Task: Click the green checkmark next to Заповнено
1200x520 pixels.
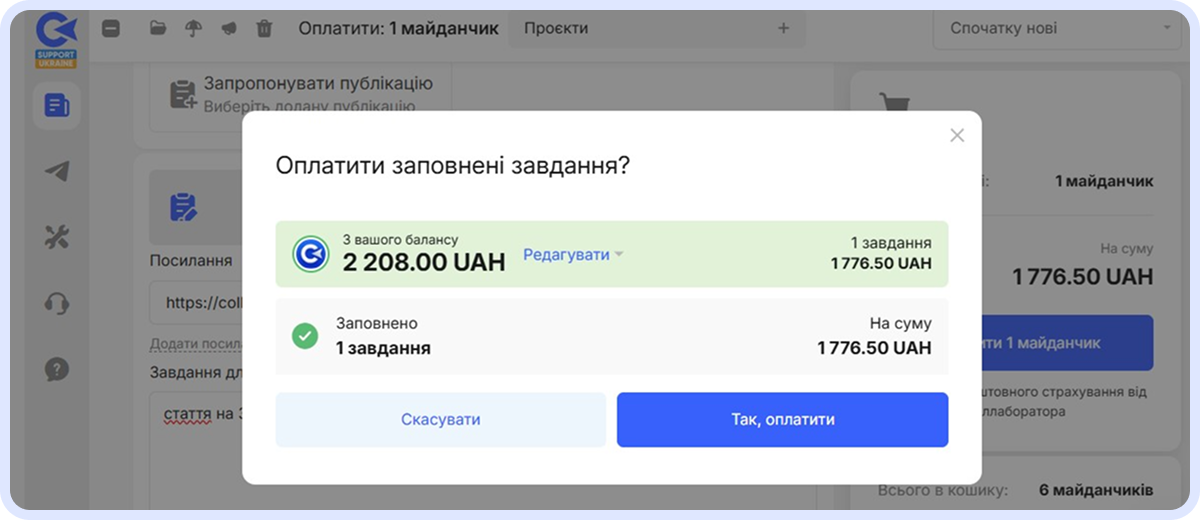Action: (305, 336)
